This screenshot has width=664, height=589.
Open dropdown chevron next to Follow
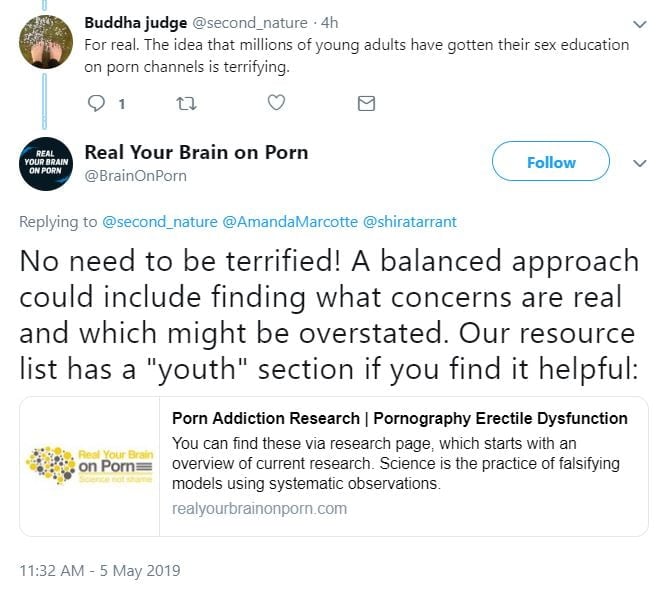640,163
